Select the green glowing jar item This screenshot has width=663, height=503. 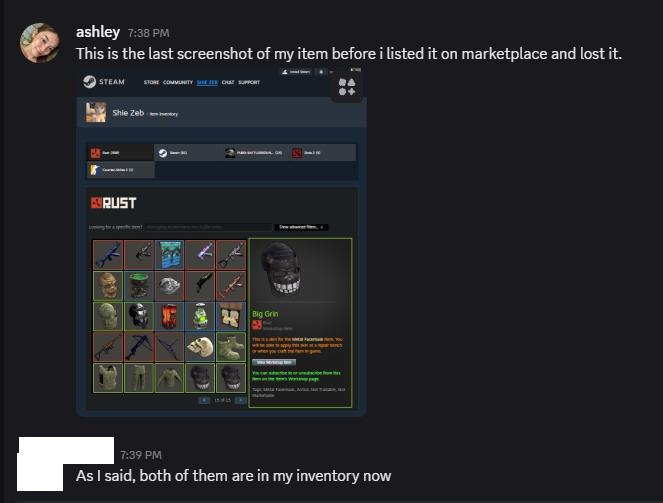coord(200,316)
